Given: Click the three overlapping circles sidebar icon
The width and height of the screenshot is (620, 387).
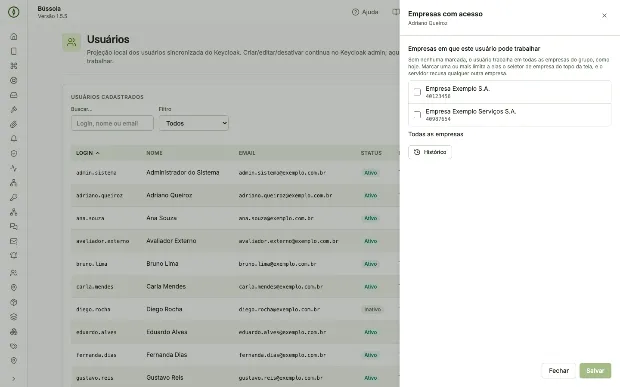Looking at the screenshot, I should coord(14,332).
